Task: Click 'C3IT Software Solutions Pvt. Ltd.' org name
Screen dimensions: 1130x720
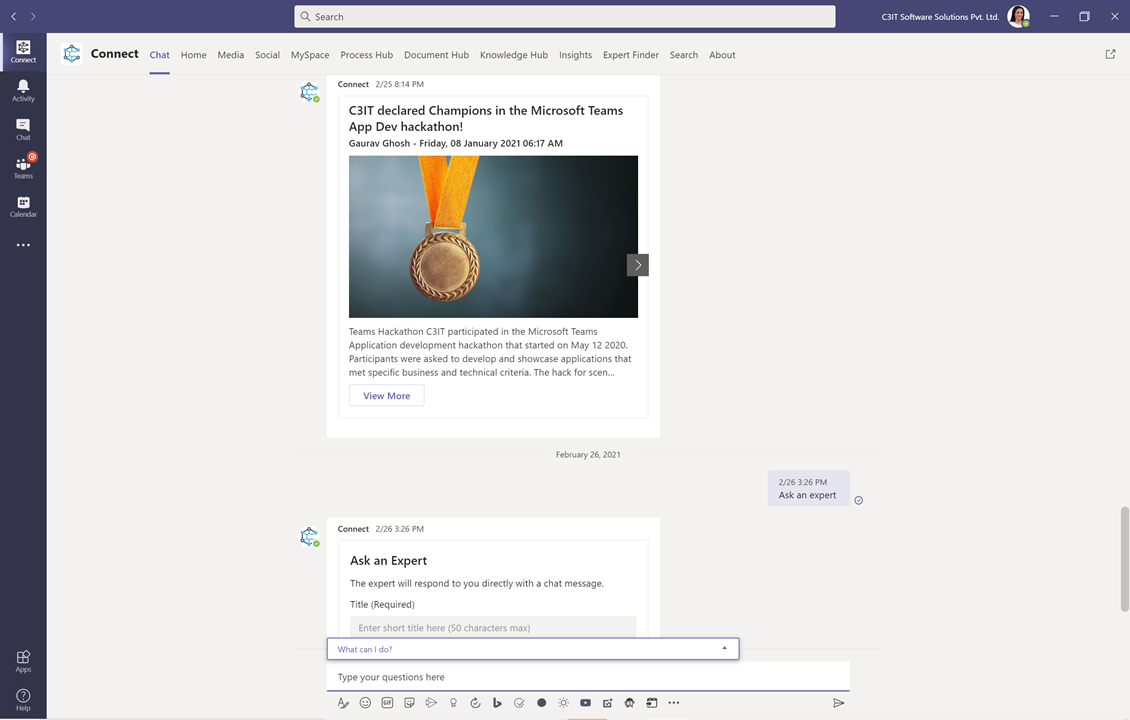Action: tap(940, 17)
